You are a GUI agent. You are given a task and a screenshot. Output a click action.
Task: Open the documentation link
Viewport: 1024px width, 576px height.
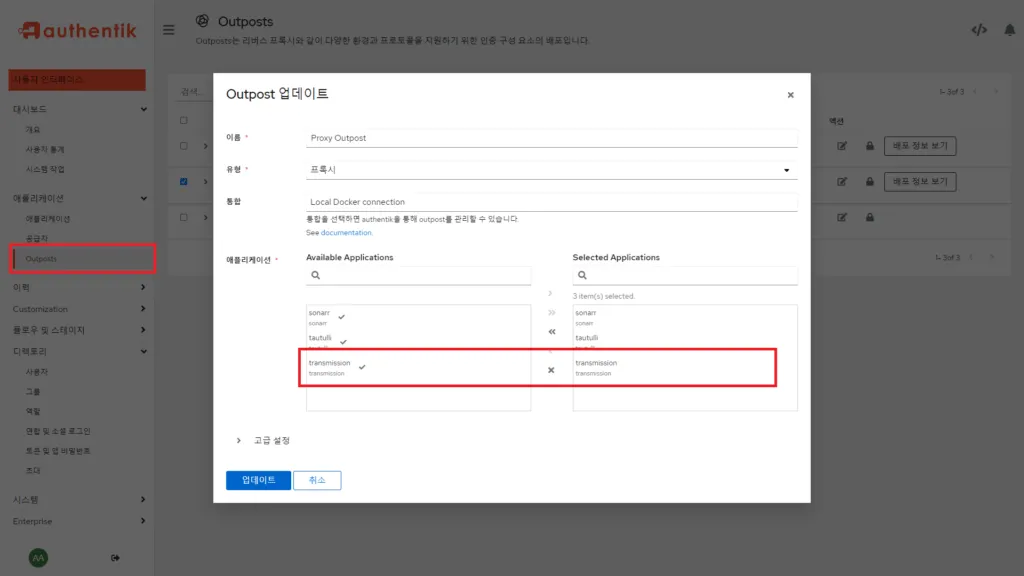(346, 233)
